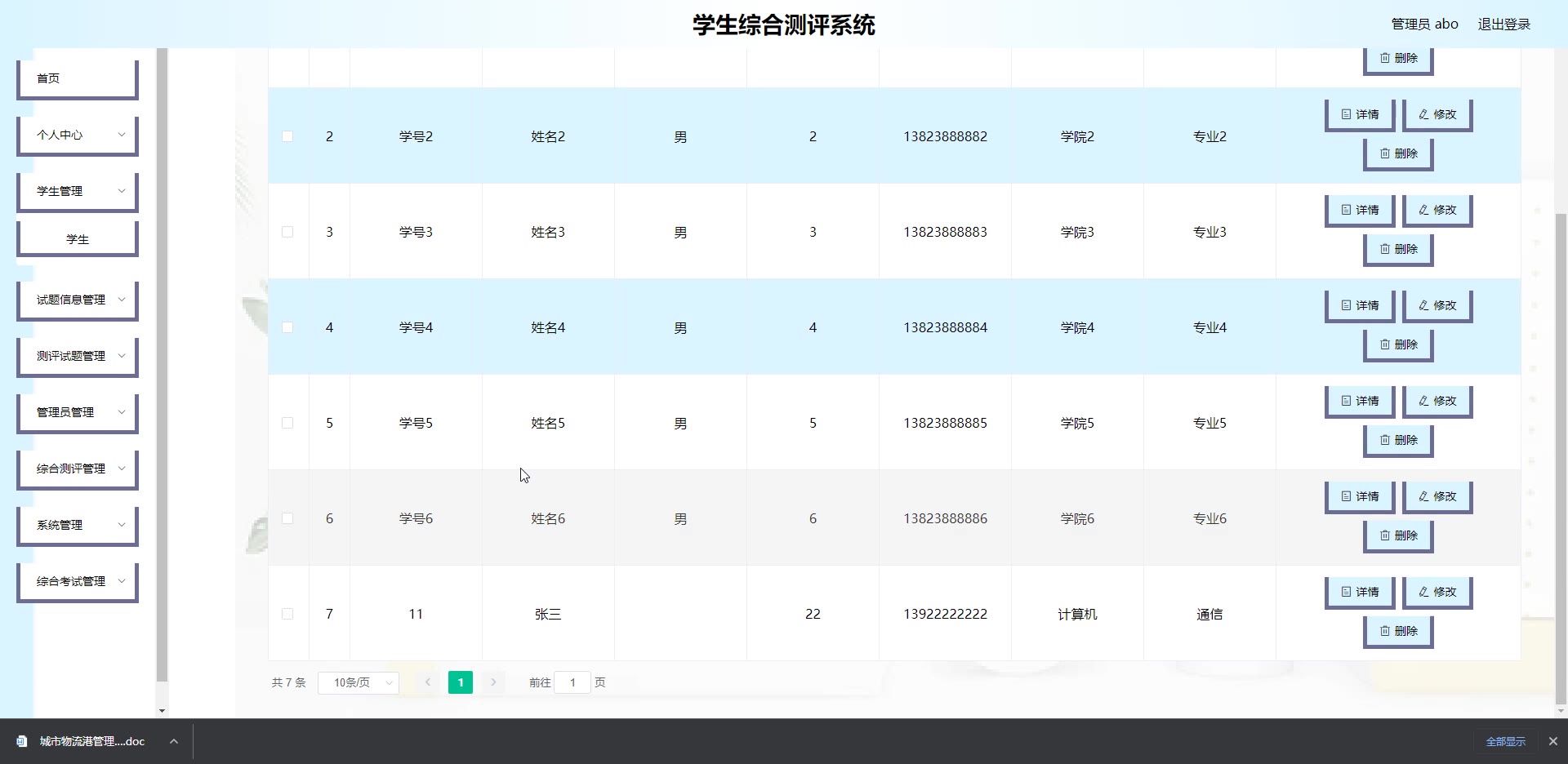Screen dimensions: 1568x764
Task: Open details for the 姓名3 row
Action: click(1360, 211)
